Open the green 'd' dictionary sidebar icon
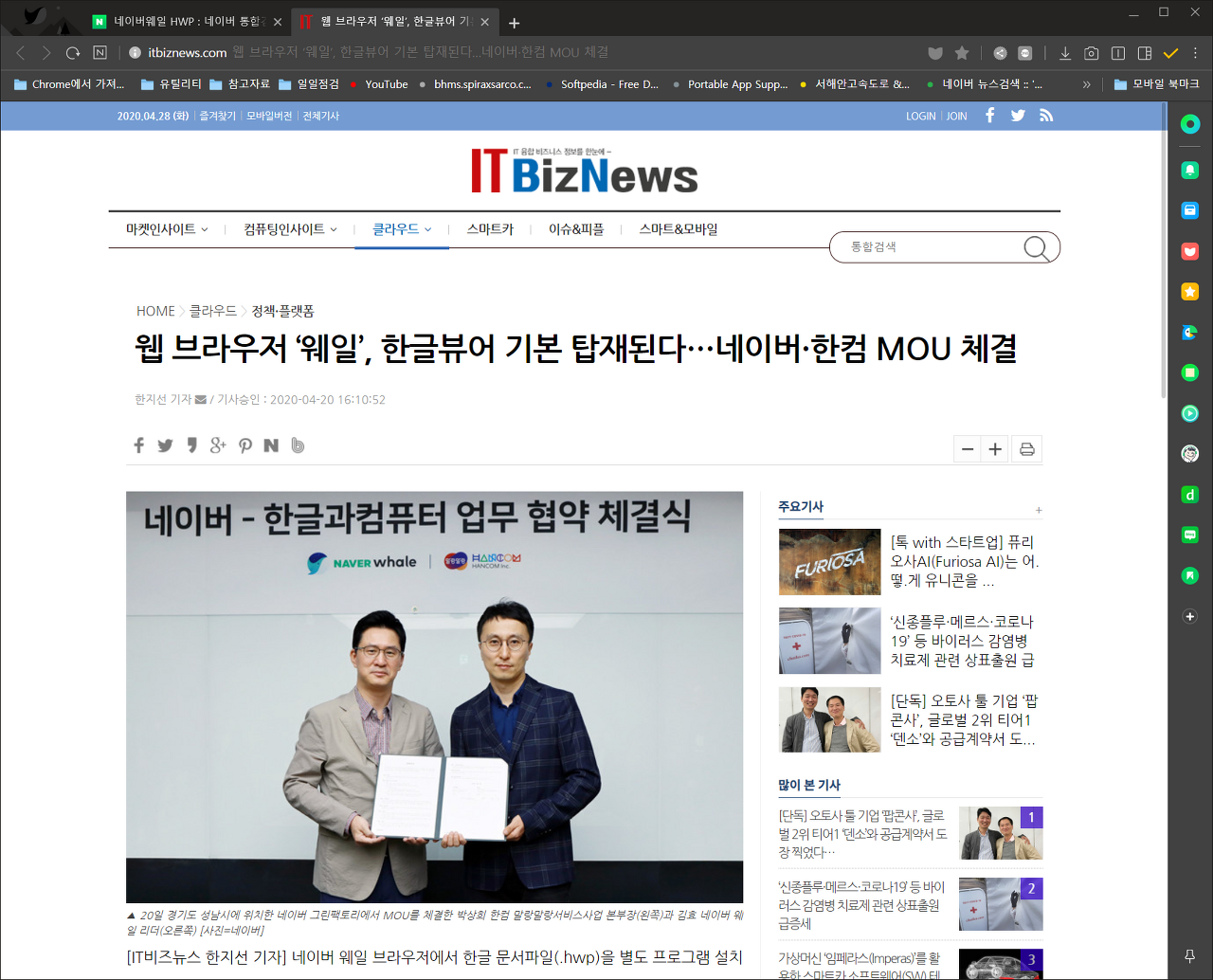Screen dimensions: 1213x980 pyautogui.click(x=1190, y=495)
